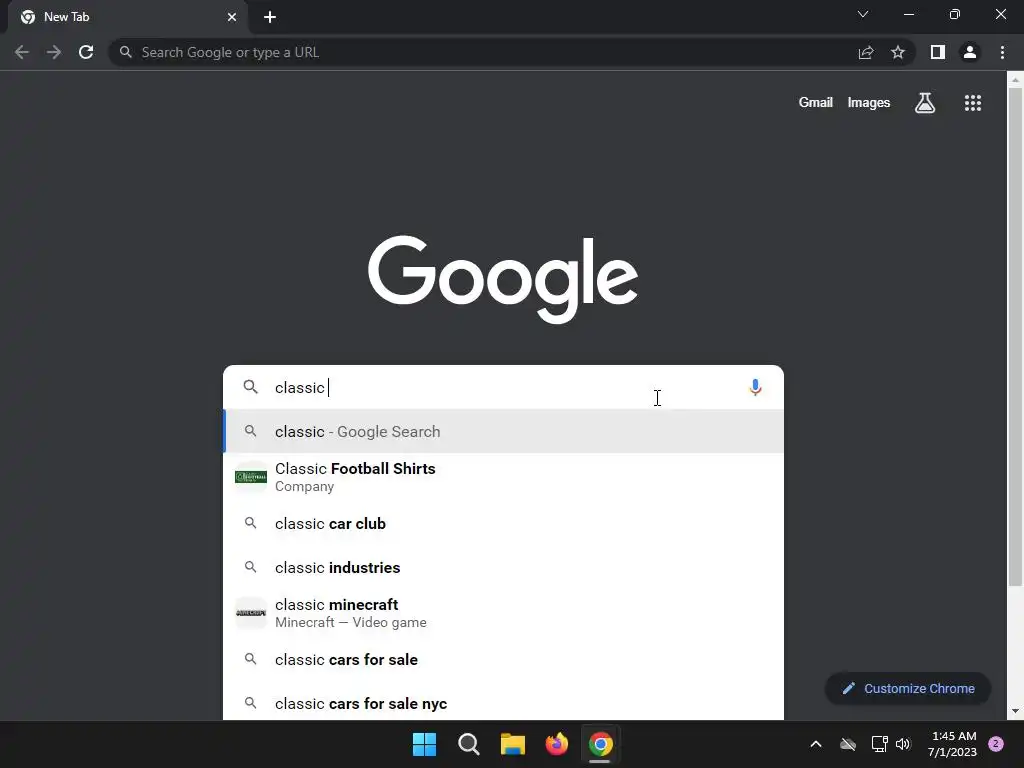Viewport: 1024px width, 768px height.
Task: Open a new tab with the plus button
Action: (270, 17)
